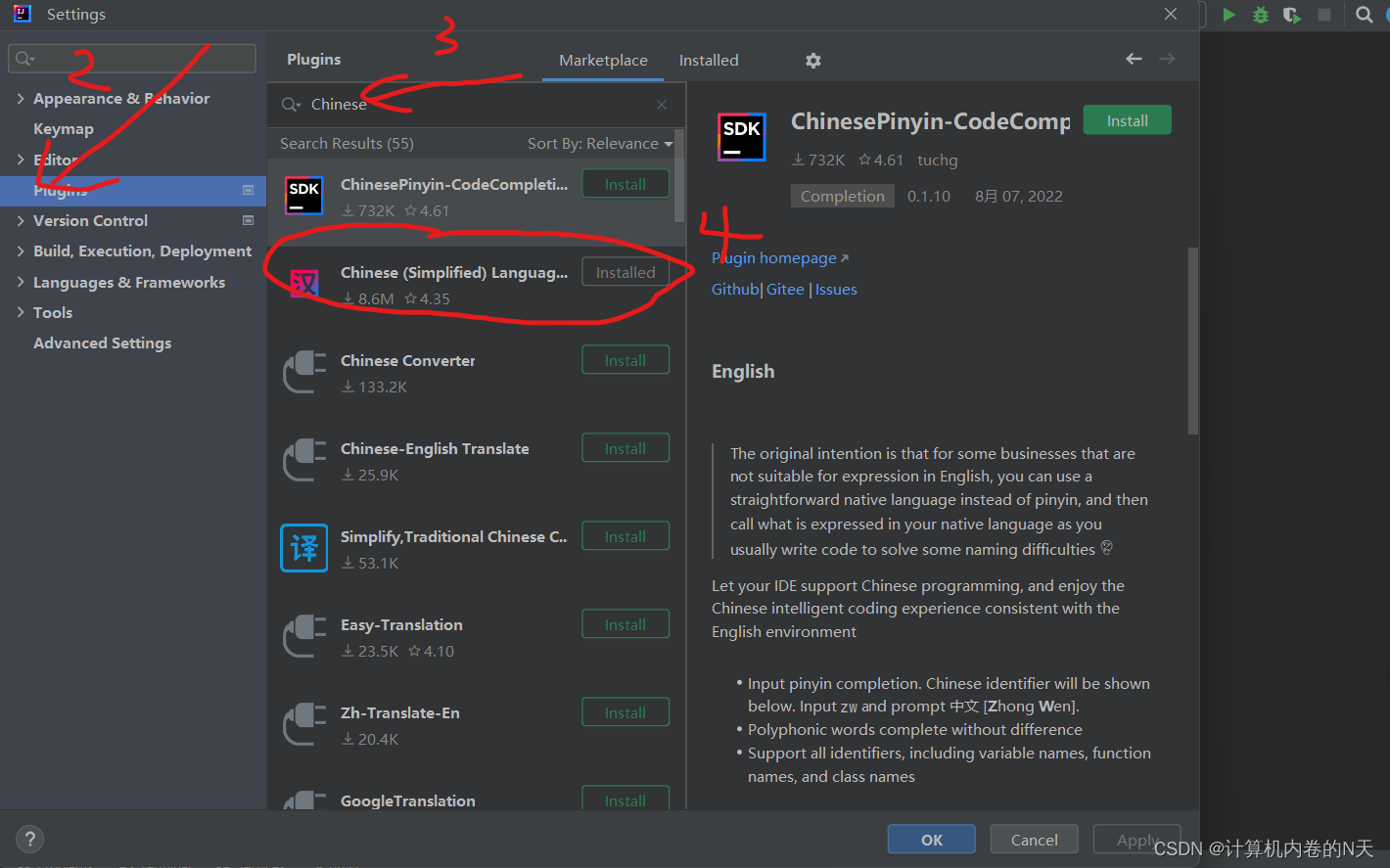1390x868 pixels.
Task: Open the help question mark
Action: click(29, 839)
